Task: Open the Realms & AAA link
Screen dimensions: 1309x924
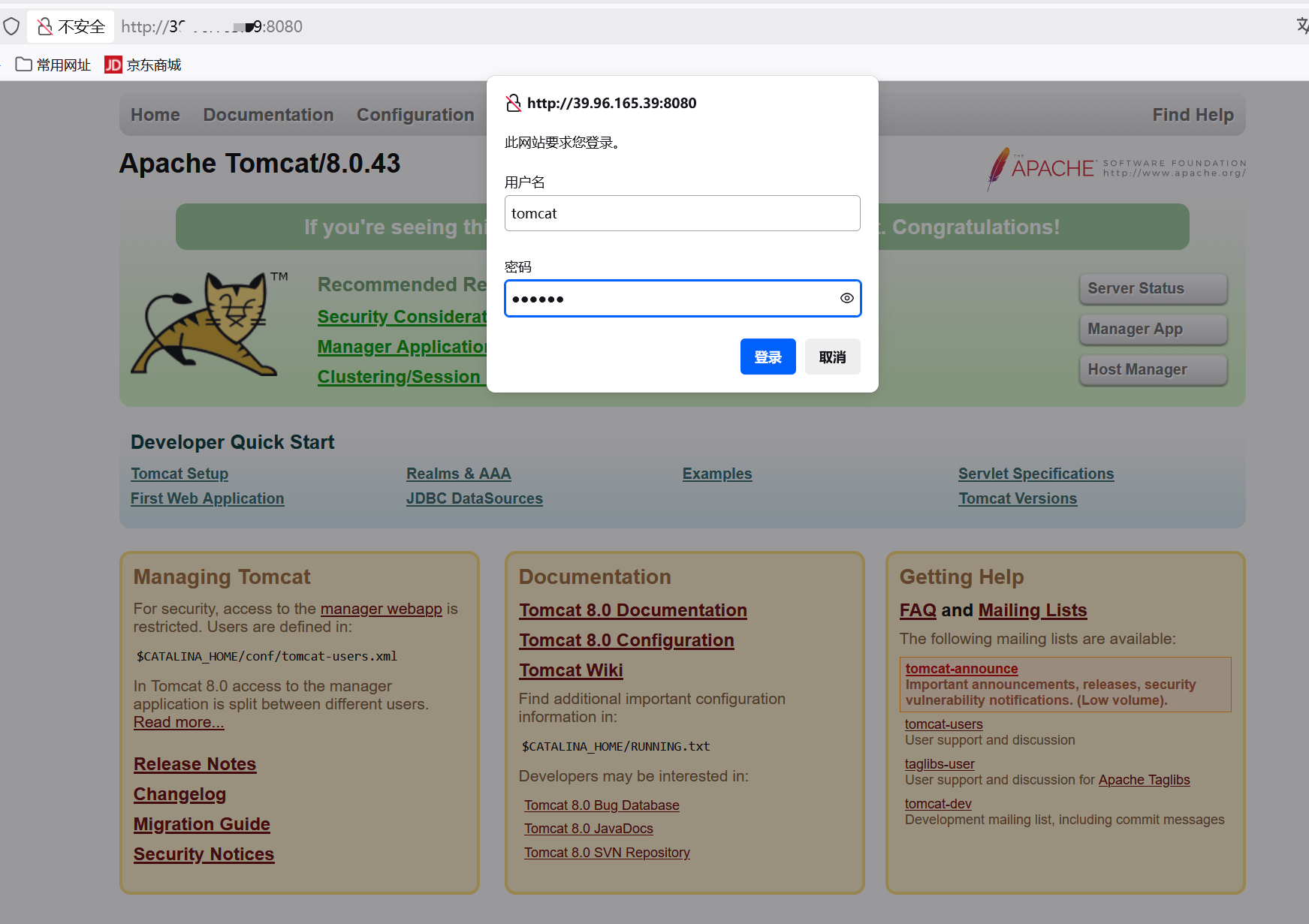Action: pos(459,474)
